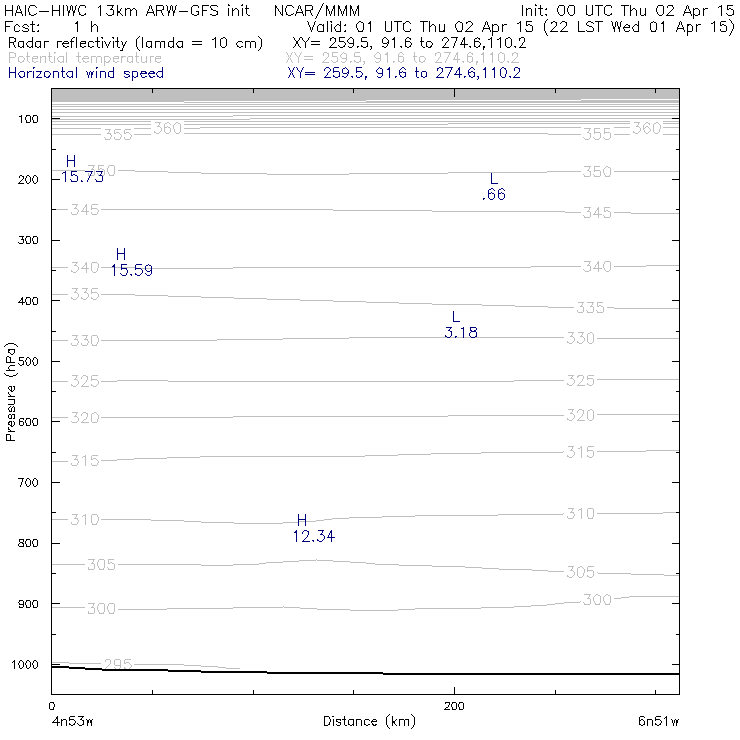This screenshot has width=740, height=740.
Task: Click the 'Distance (km)' axis title
Action: click(369, 721)
